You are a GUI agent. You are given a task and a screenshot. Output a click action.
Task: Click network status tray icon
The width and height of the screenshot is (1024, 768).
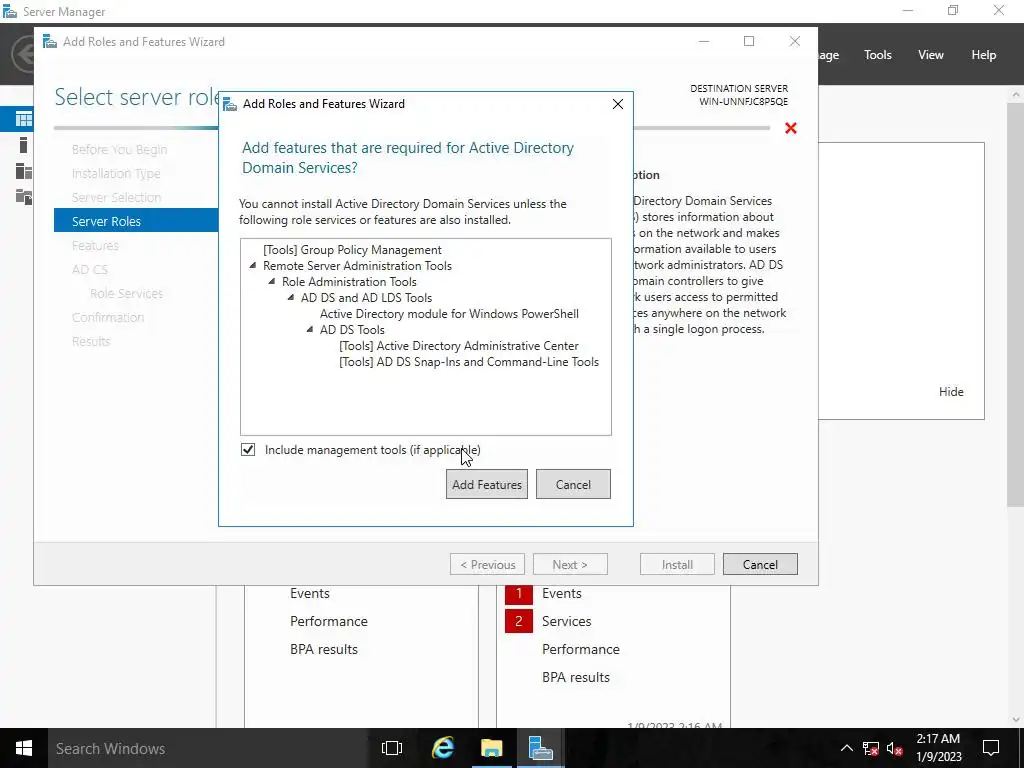(x=871, y=748)
